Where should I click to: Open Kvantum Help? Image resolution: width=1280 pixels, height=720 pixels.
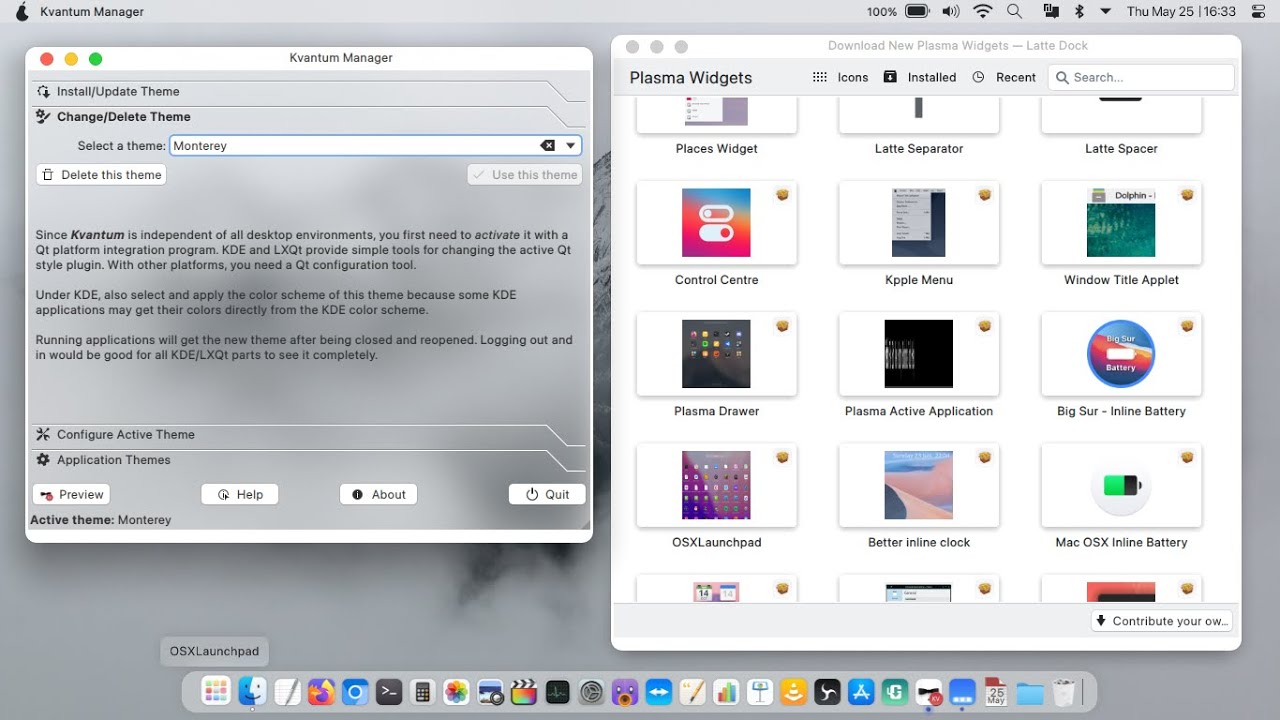pyautogui.click(x=240, y=494)
